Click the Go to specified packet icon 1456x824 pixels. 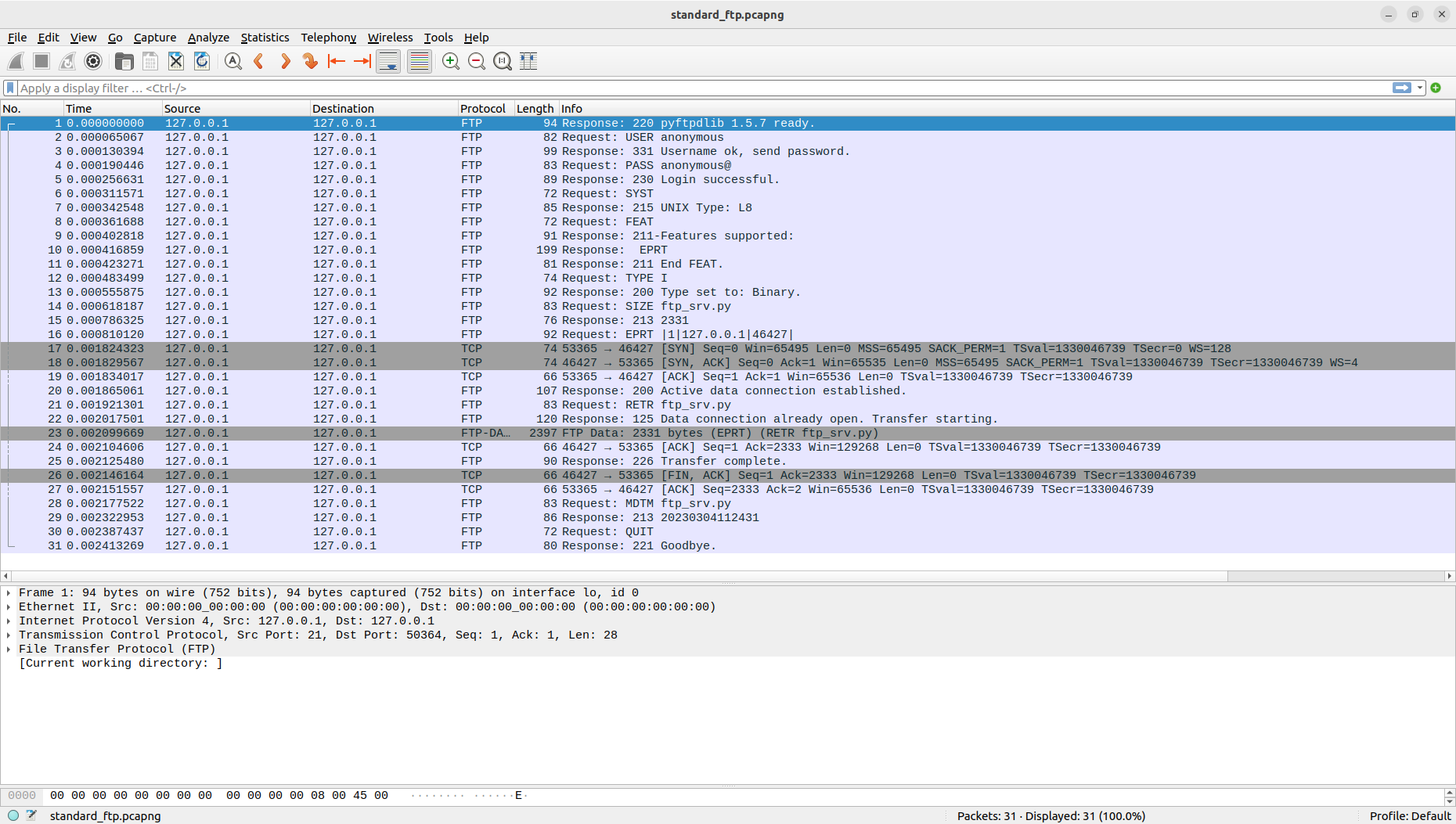310,61
